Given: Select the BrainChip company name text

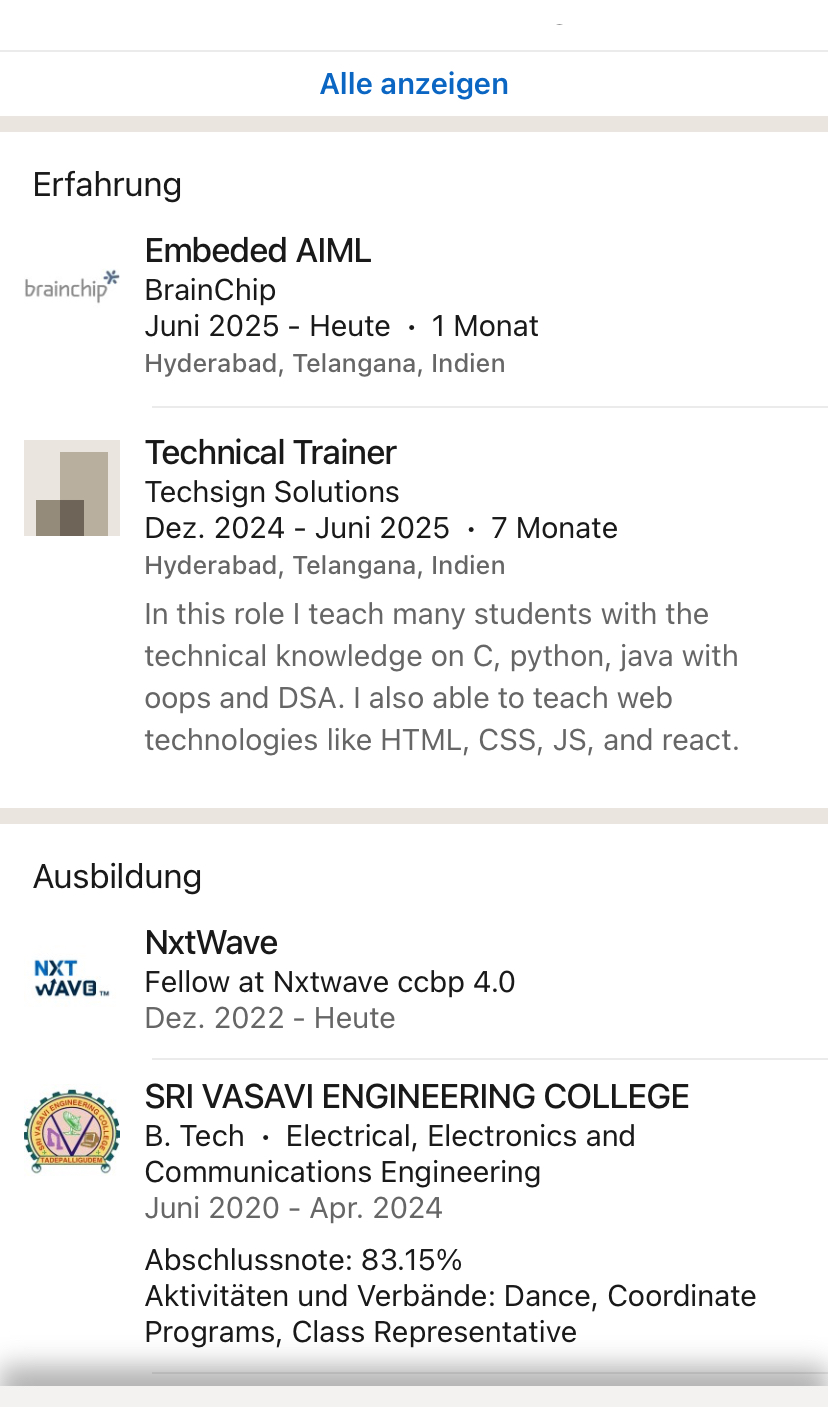Looking at the screenshot, I should [210, 290].
